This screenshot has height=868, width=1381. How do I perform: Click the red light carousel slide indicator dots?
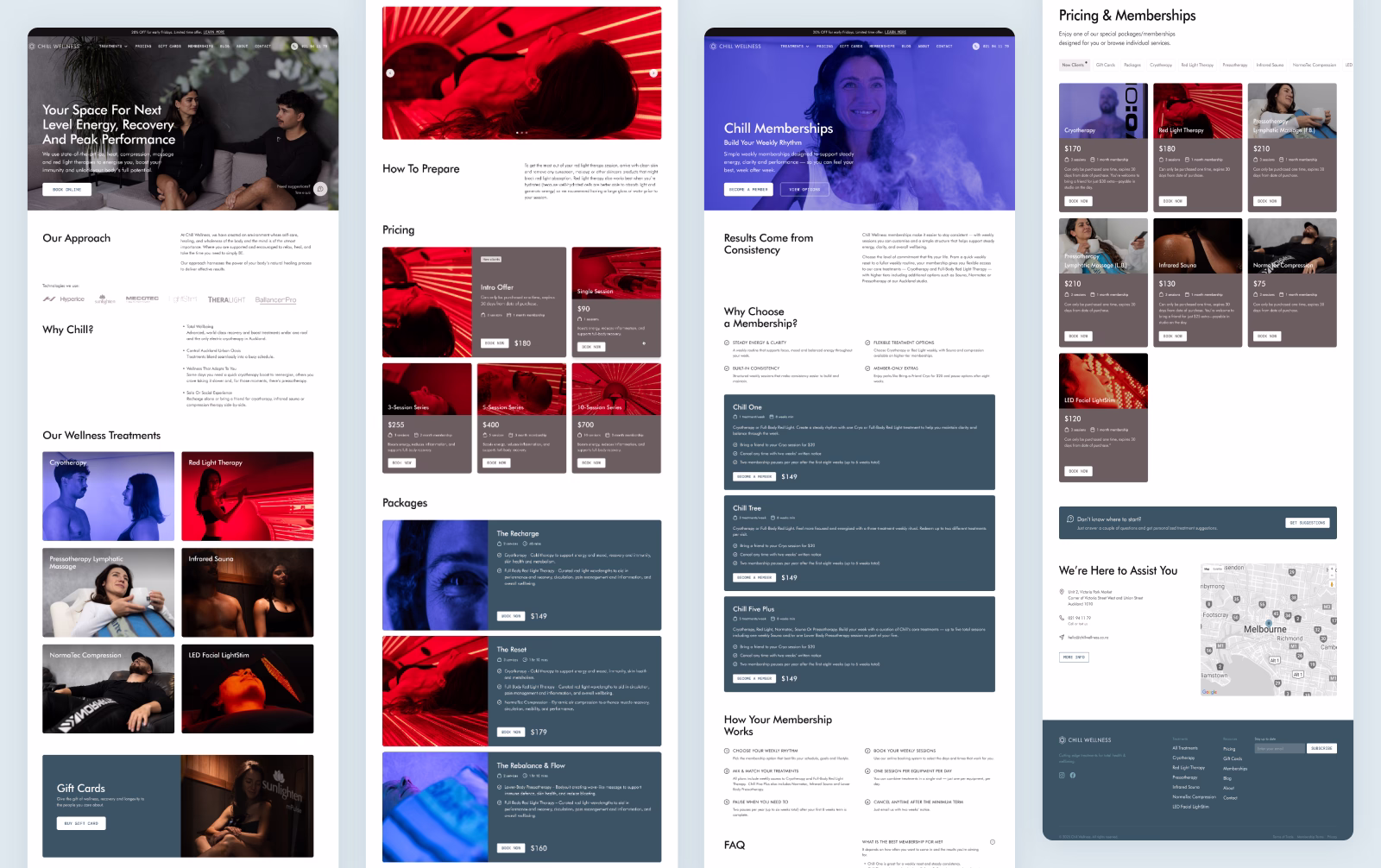[521, 132]
